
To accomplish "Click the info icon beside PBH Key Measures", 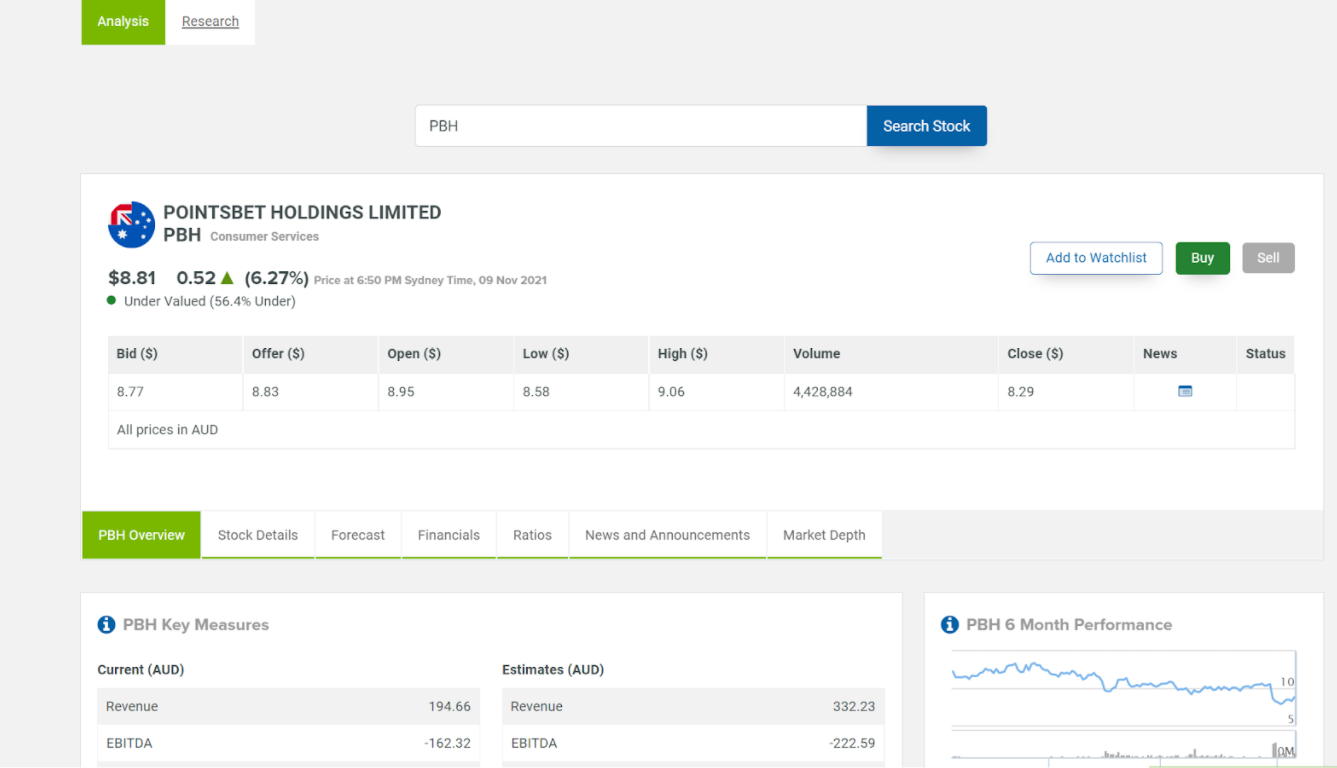I will pyautogui.click(x=106, y=625).
